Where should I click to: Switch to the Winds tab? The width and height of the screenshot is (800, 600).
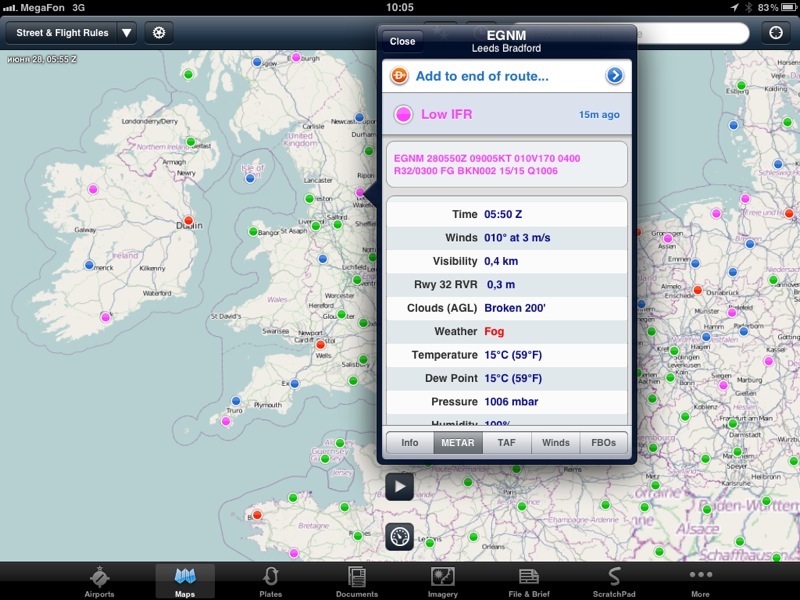pyautogui.click(x=555, y=443)
